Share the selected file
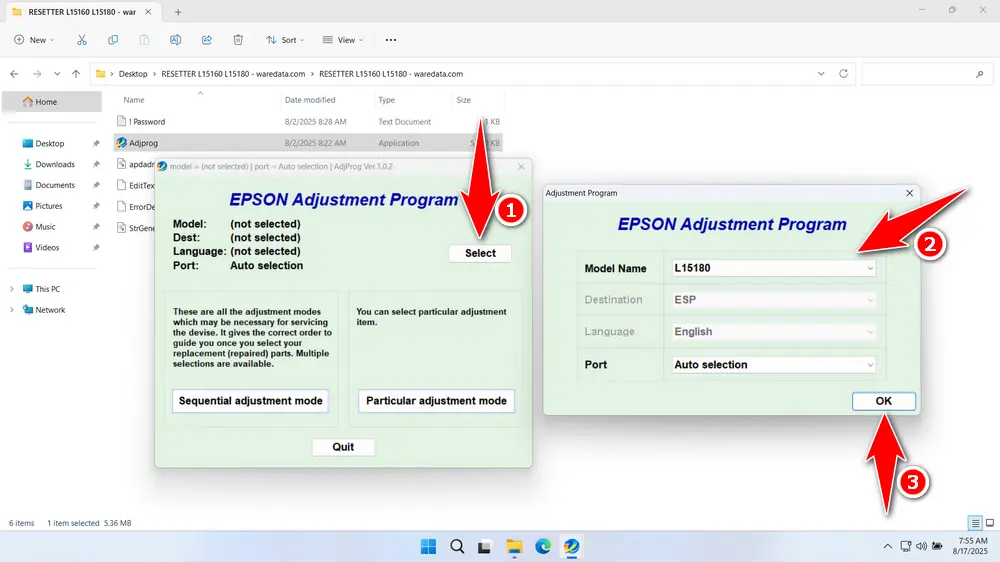The height and width of the screenshot is (562, 1000). (207, 40)
